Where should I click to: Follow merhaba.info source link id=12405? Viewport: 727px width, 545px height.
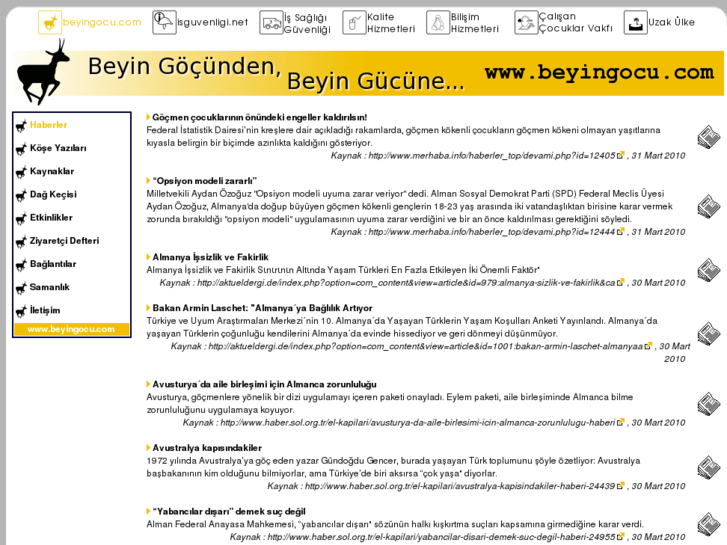tap(492, 155)
